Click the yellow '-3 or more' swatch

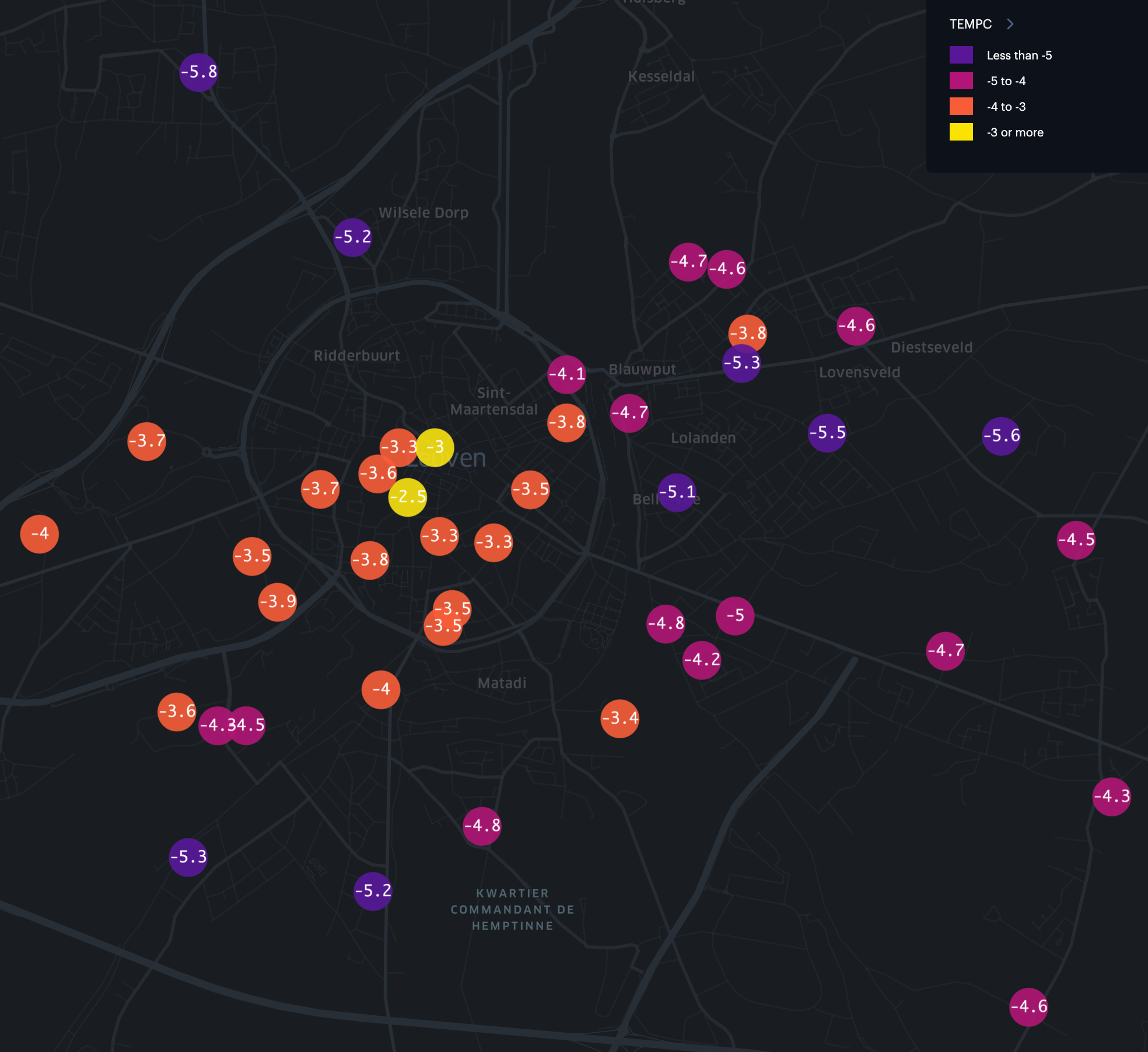(x=961, y=132)
